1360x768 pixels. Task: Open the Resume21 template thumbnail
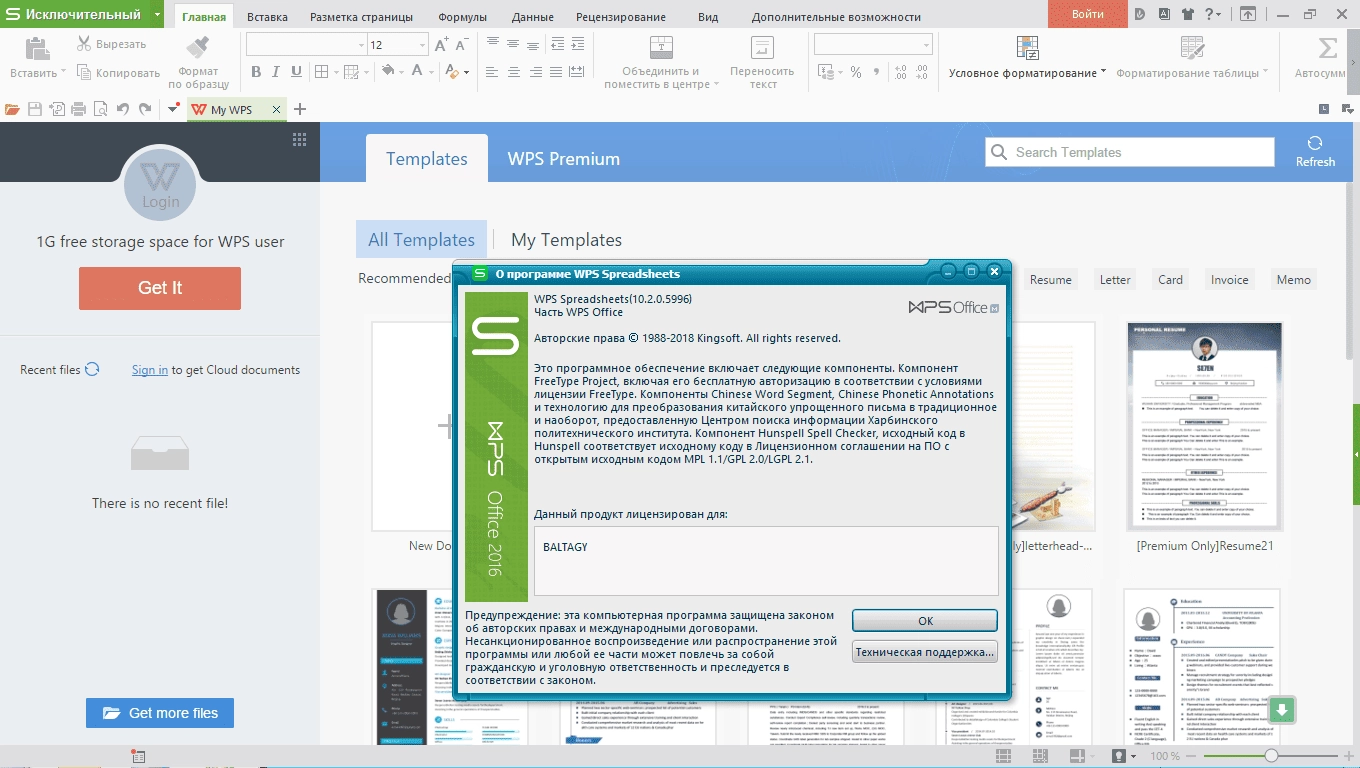[x=1204, y=426]
